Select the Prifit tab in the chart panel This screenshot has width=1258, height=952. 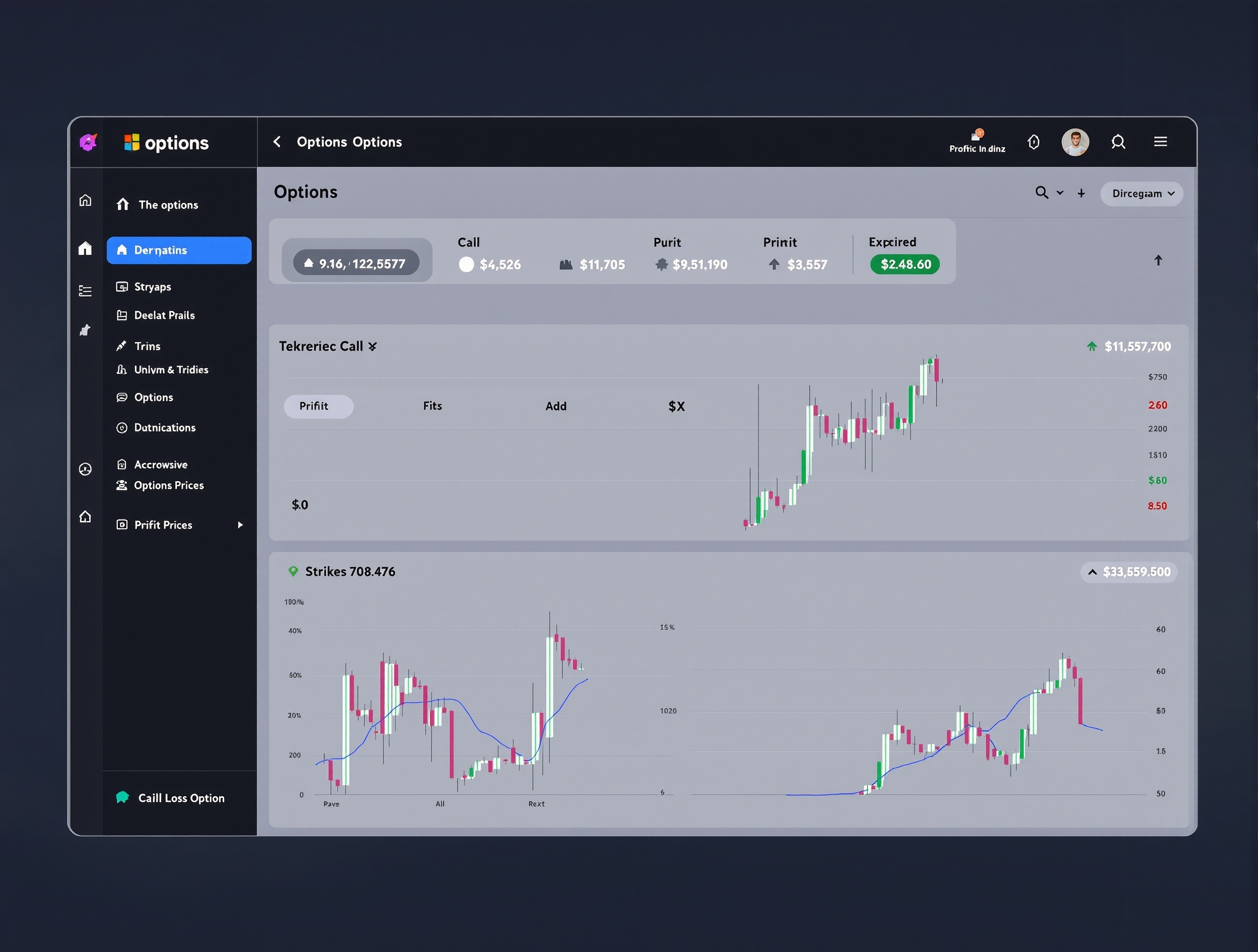[318, 406]
